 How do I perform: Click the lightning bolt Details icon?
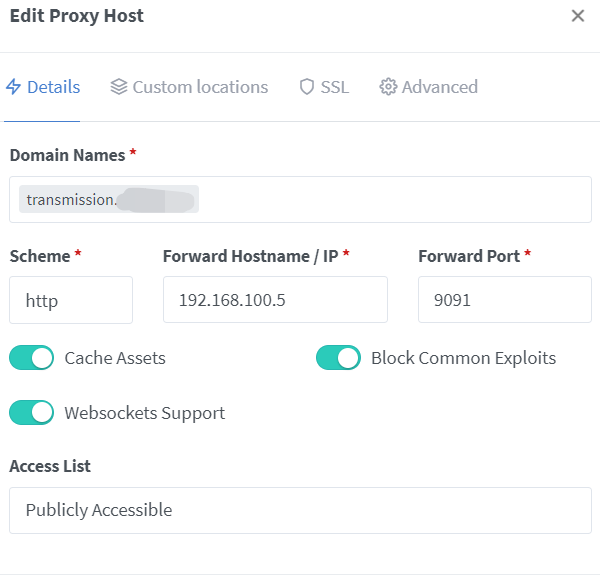pos(14,87)
